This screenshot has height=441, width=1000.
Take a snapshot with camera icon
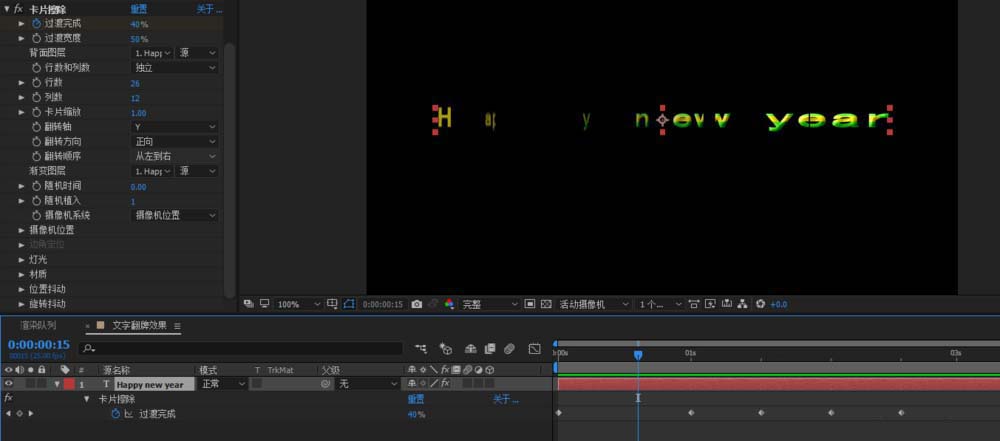416,304
